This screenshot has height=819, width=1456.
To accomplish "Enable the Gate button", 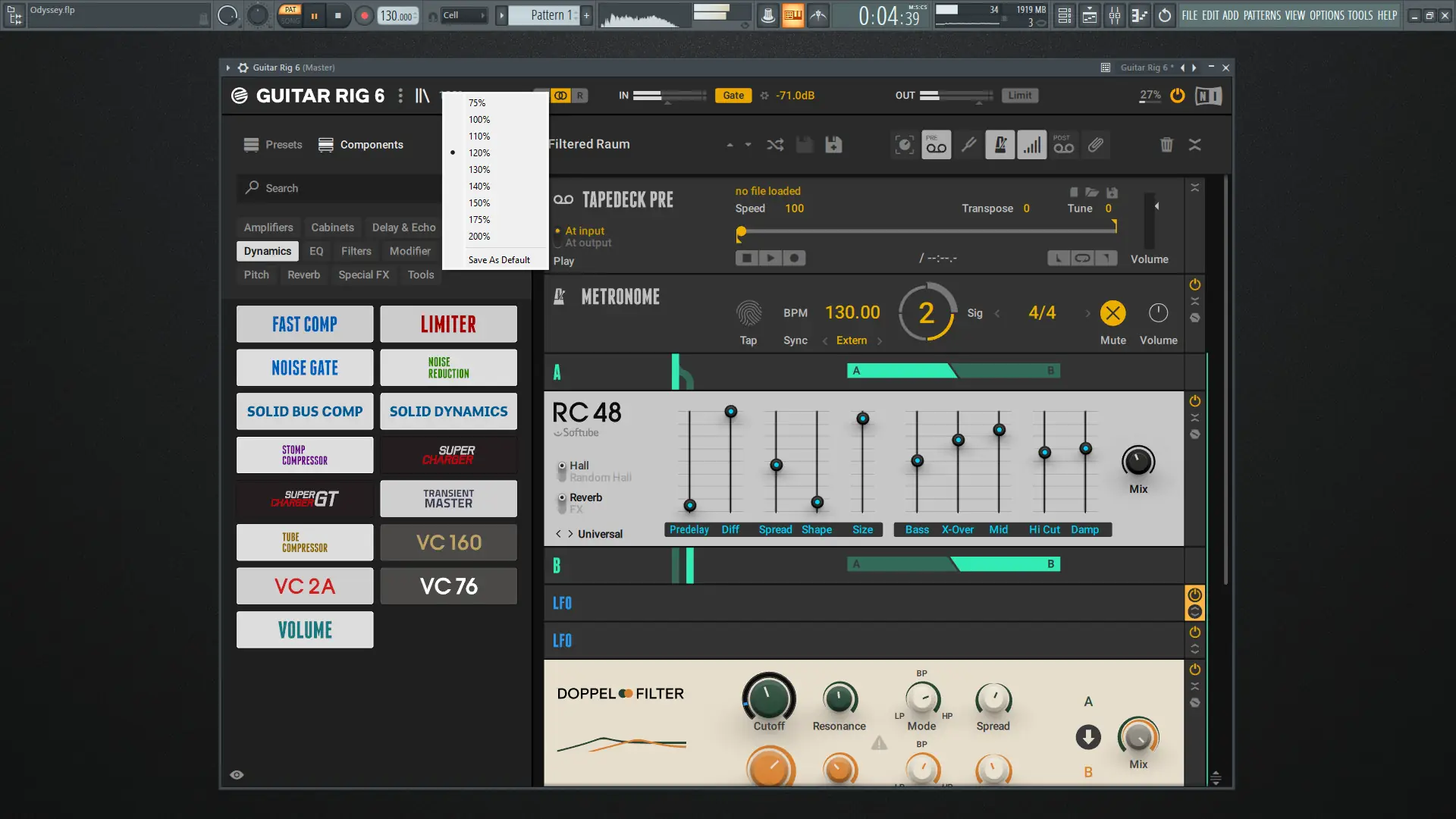I will (733, 96).
